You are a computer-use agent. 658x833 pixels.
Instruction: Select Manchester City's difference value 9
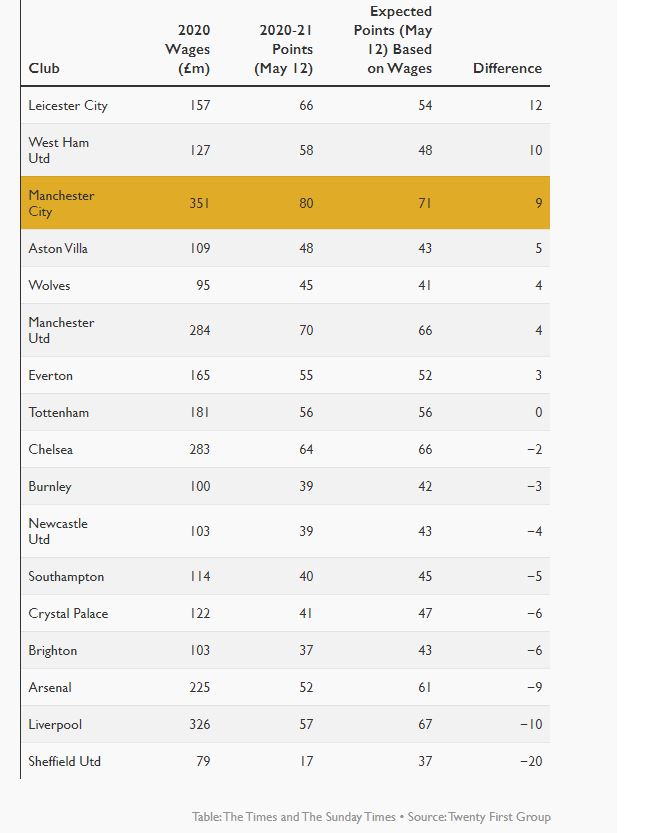pos(539,203)
